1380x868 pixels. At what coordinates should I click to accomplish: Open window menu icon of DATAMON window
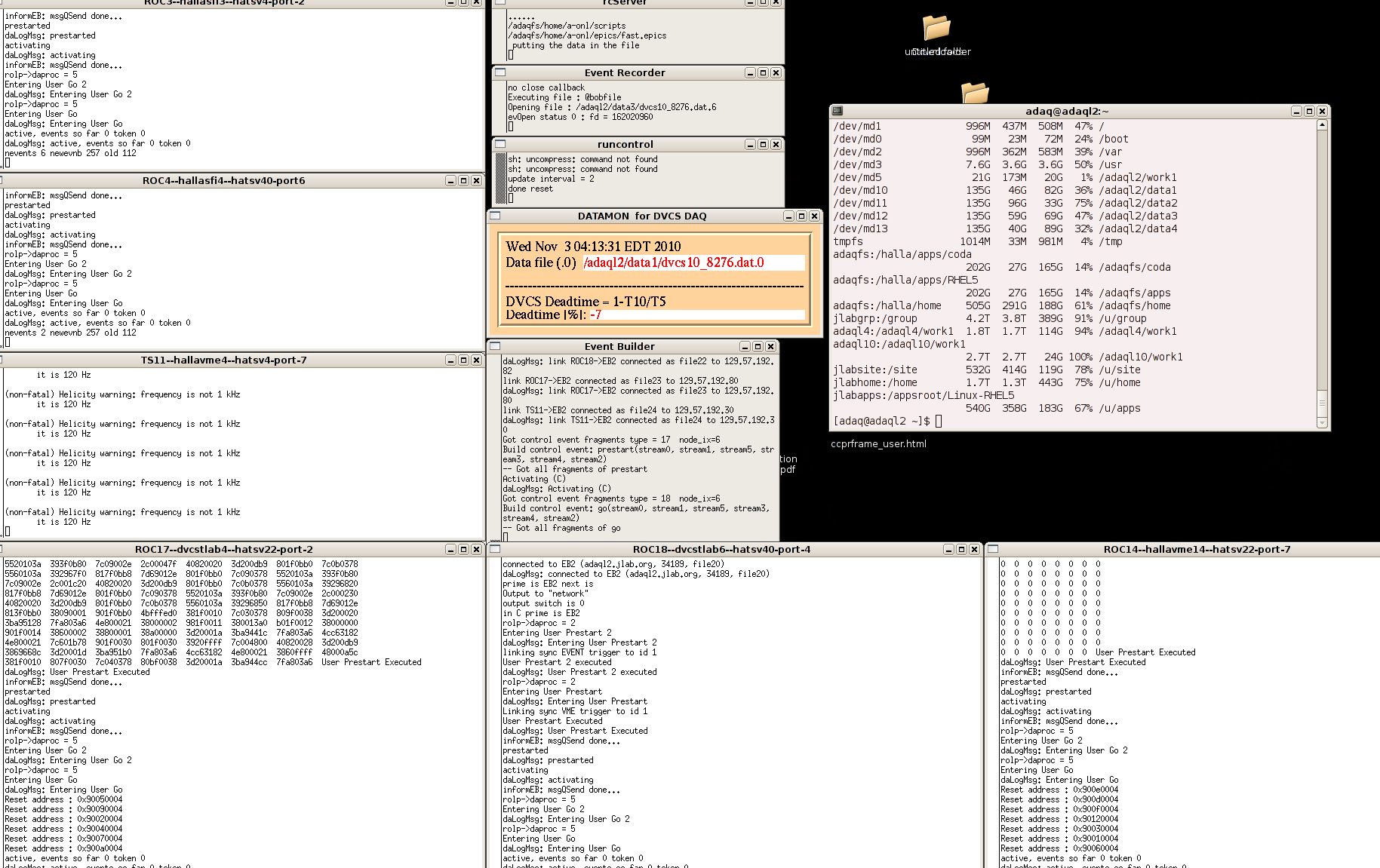click(x=495, y=216)
